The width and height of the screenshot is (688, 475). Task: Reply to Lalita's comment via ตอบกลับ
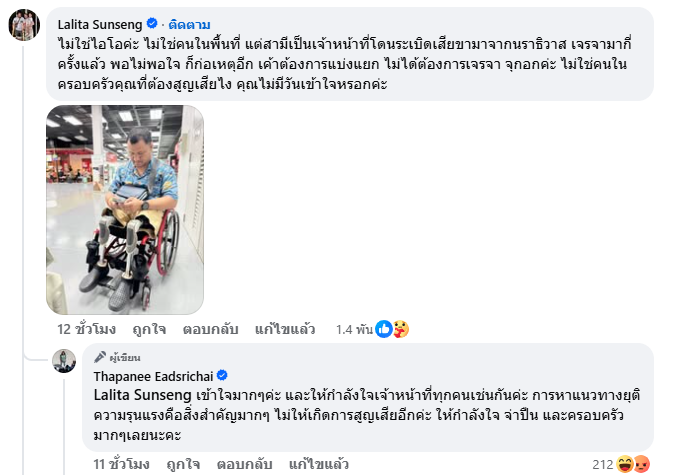tap(210, 329)
